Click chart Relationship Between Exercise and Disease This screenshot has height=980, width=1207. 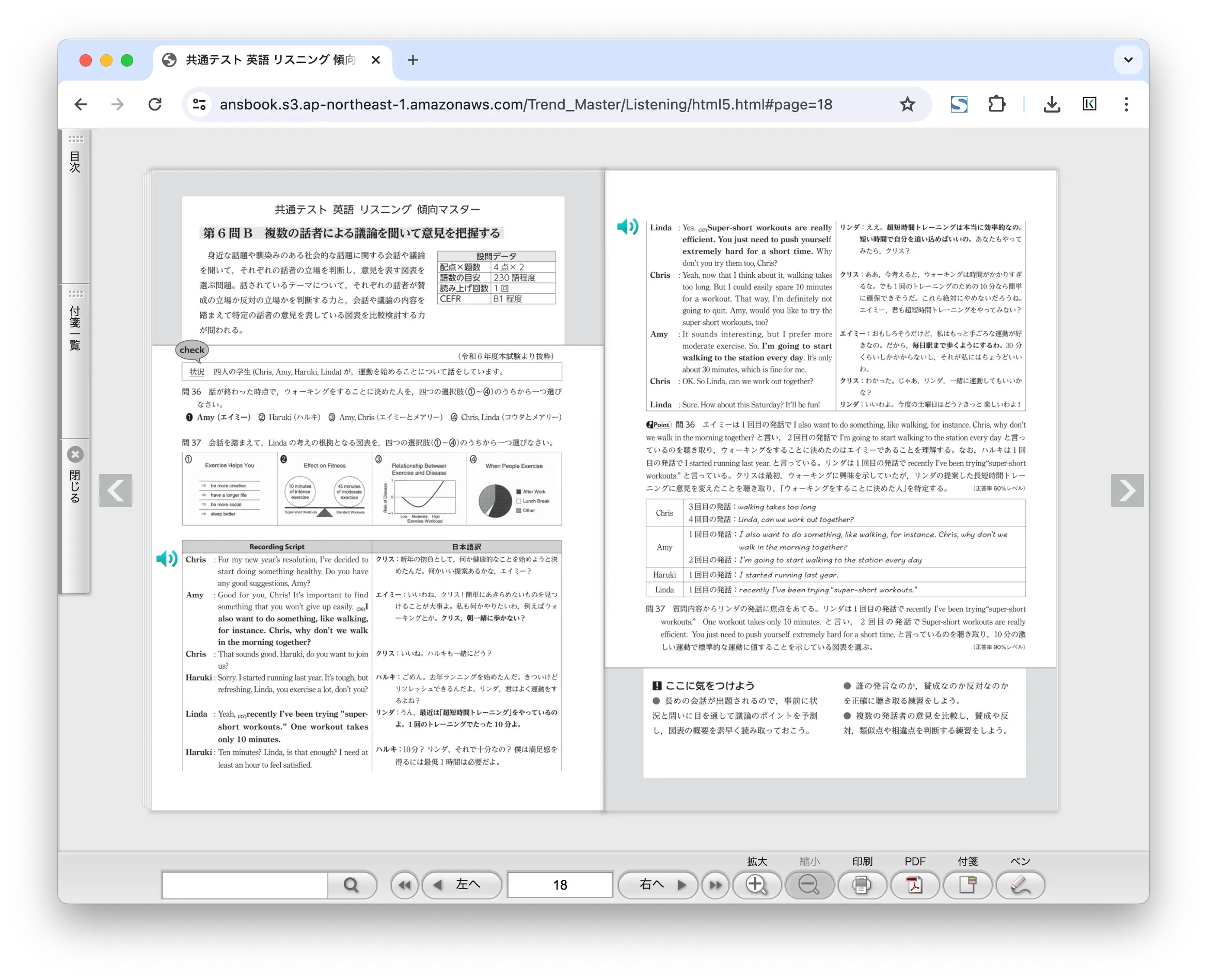[419, 488]
